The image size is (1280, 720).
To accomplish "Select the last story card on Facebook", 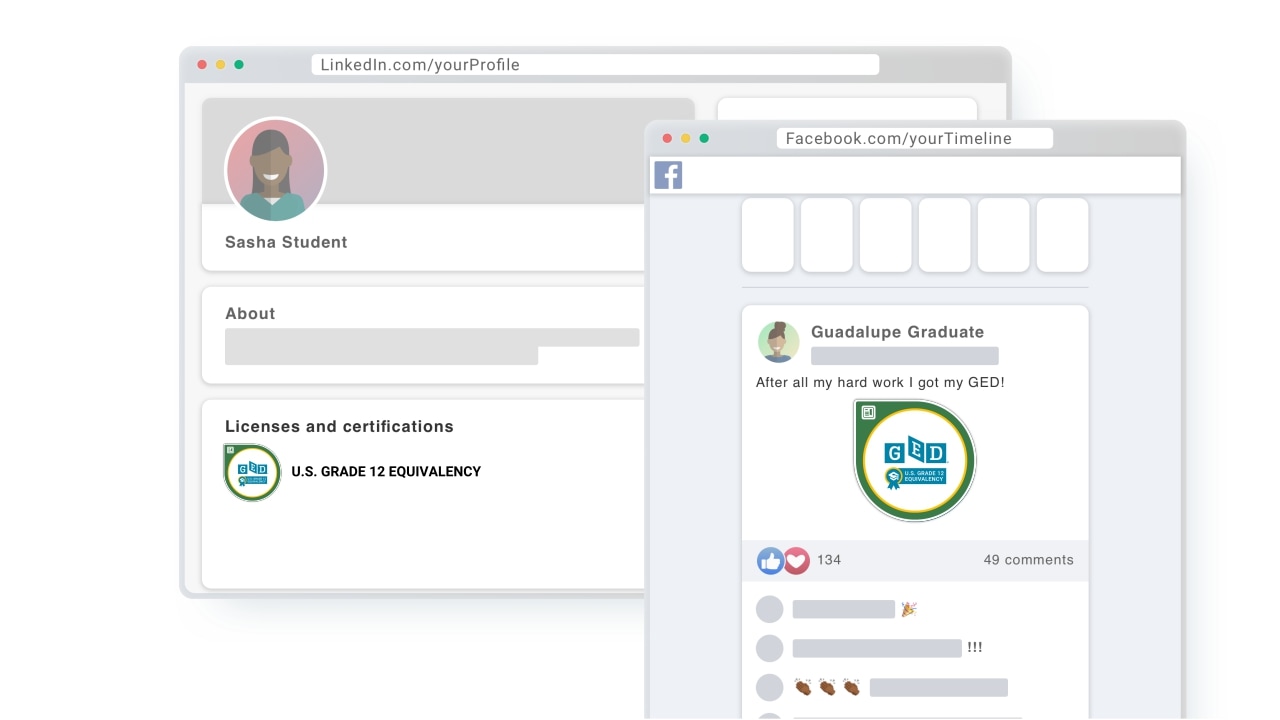I will (x=1062, y=235).
